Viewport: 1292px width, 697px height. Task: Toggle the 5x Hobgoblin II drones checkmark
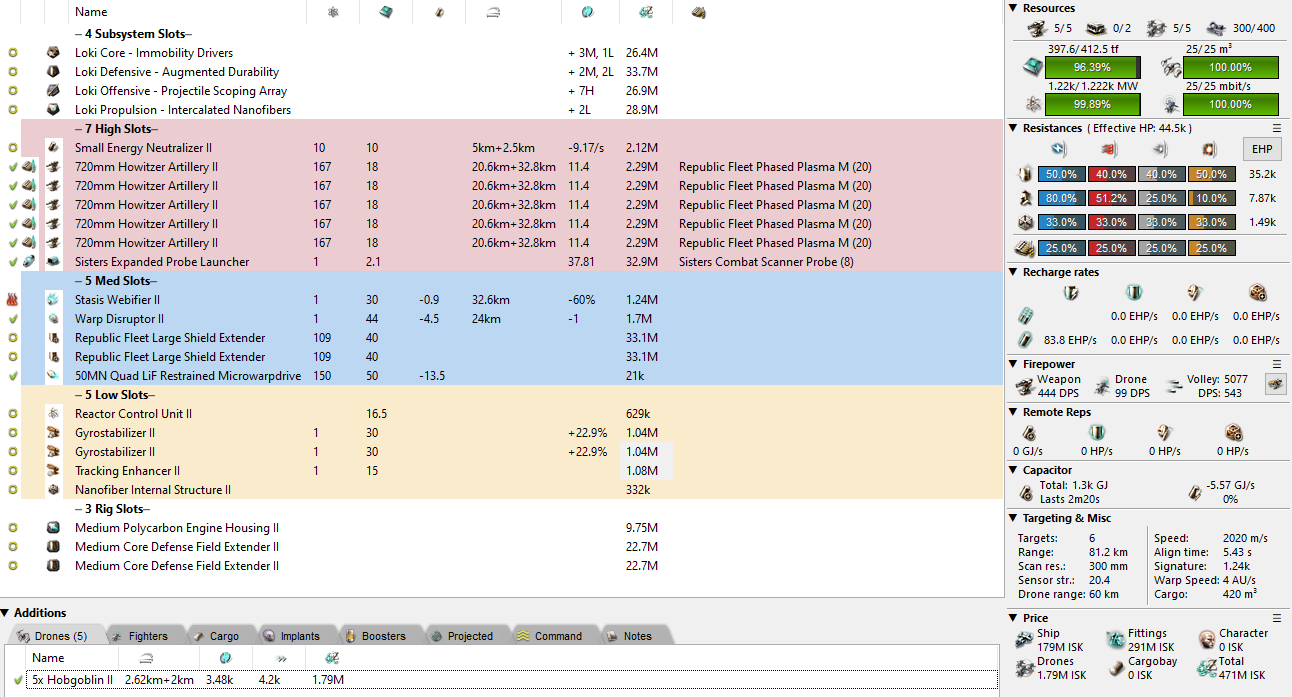18,680
